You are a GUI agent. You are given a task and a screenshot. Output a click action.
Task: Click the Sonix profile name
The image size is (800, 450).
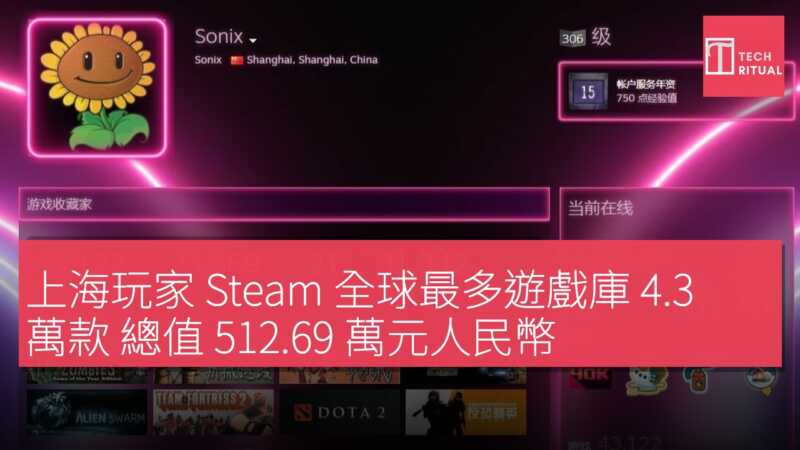pos(219,37)
